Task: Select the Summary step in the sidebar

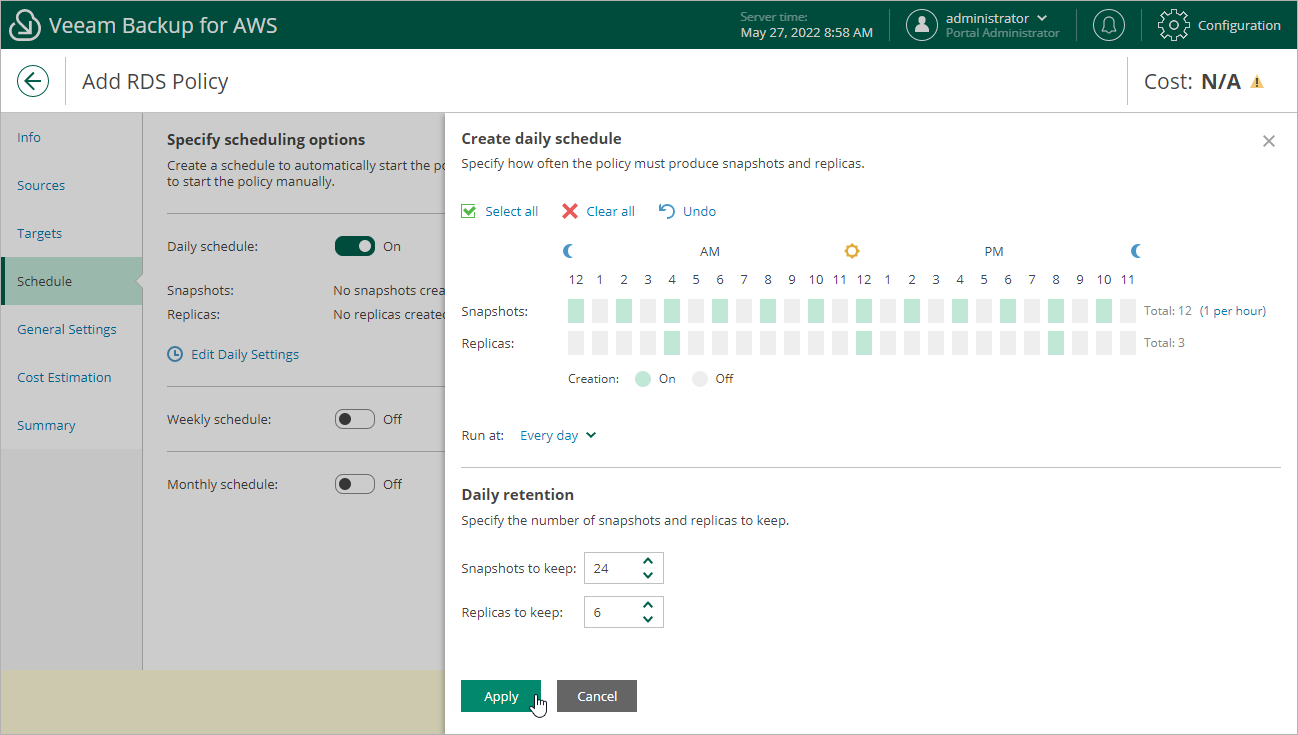Action: (46, 425)
